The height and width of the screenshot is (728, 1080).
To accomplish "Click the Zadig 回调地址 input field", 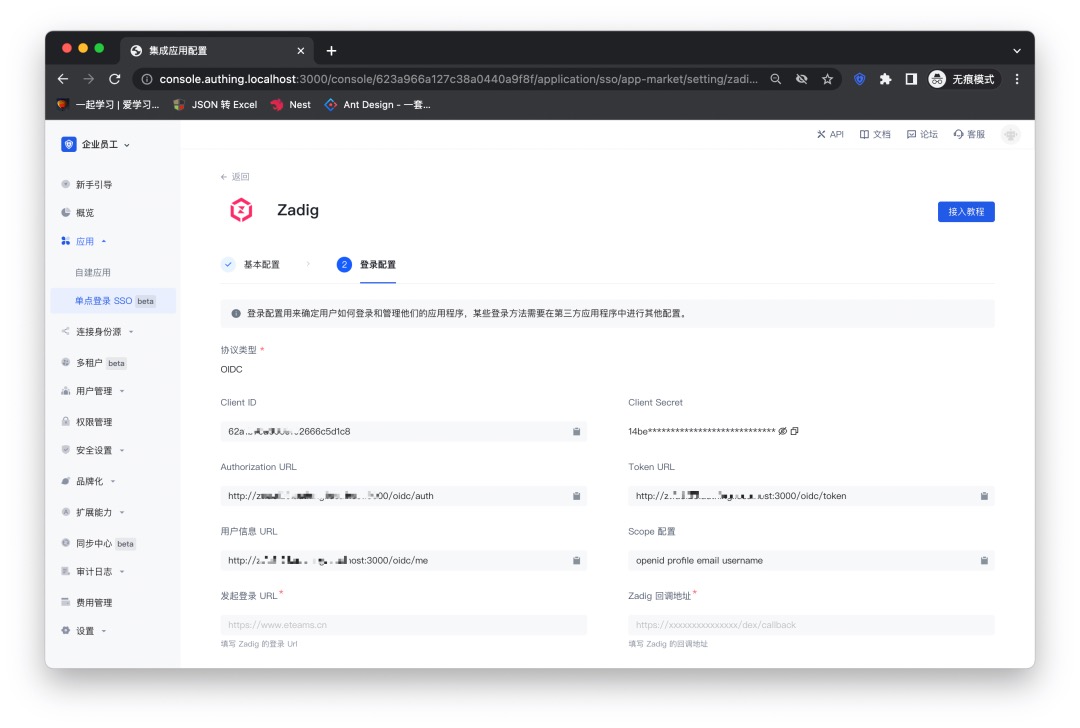I will (811, 625).
